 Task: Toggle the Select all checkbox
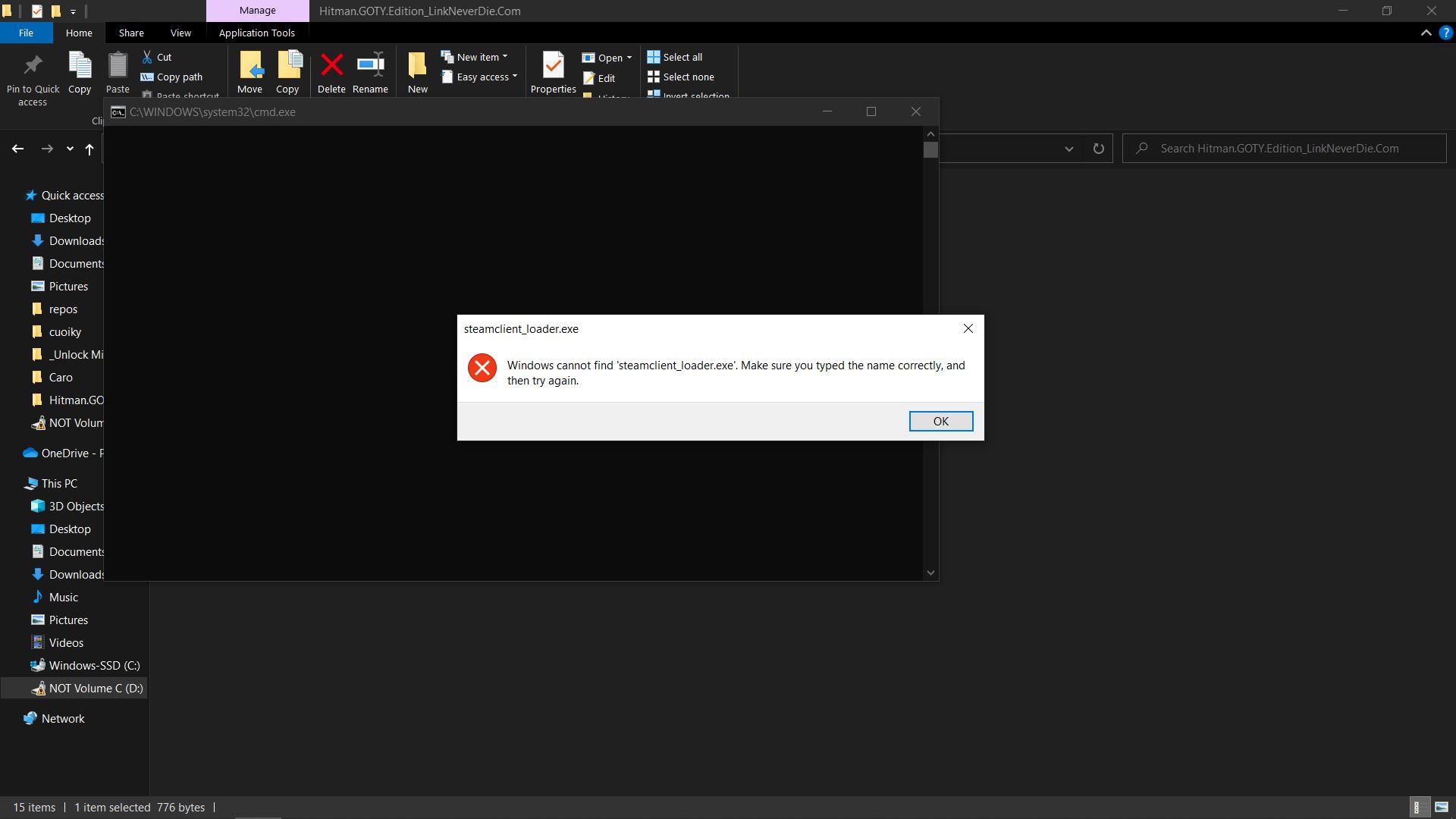[674, 57]
